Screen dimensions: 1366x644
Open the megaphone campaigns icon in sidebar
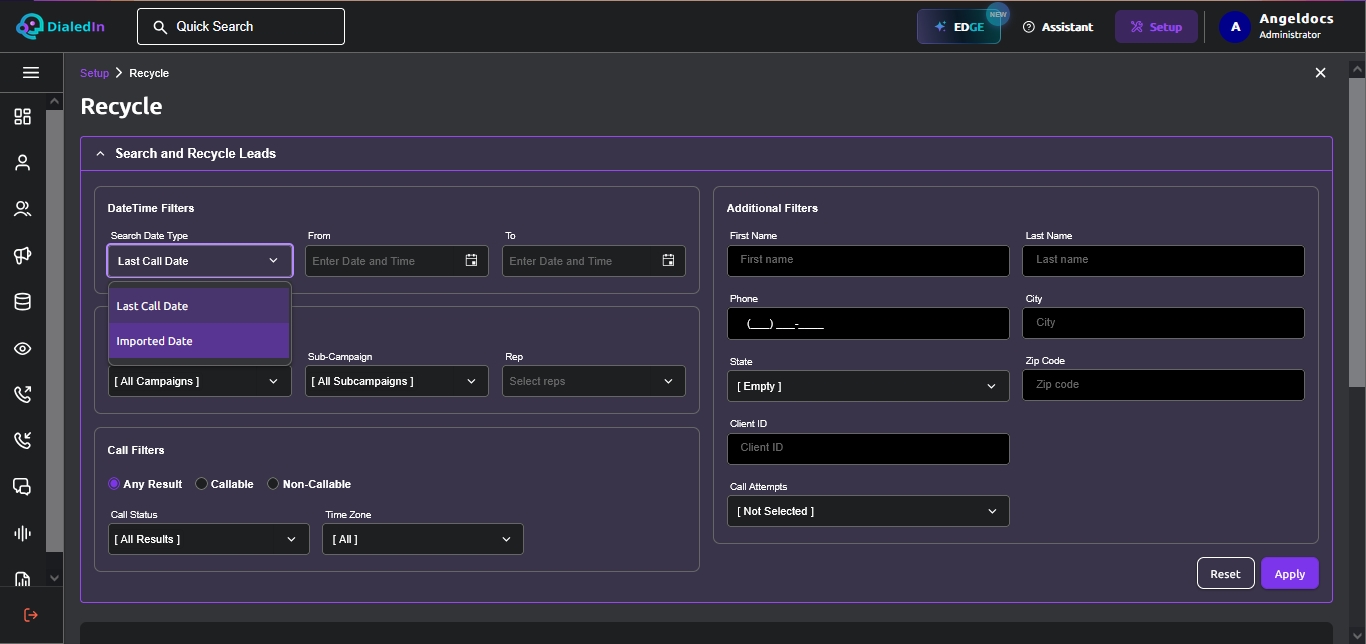(22, 256)
